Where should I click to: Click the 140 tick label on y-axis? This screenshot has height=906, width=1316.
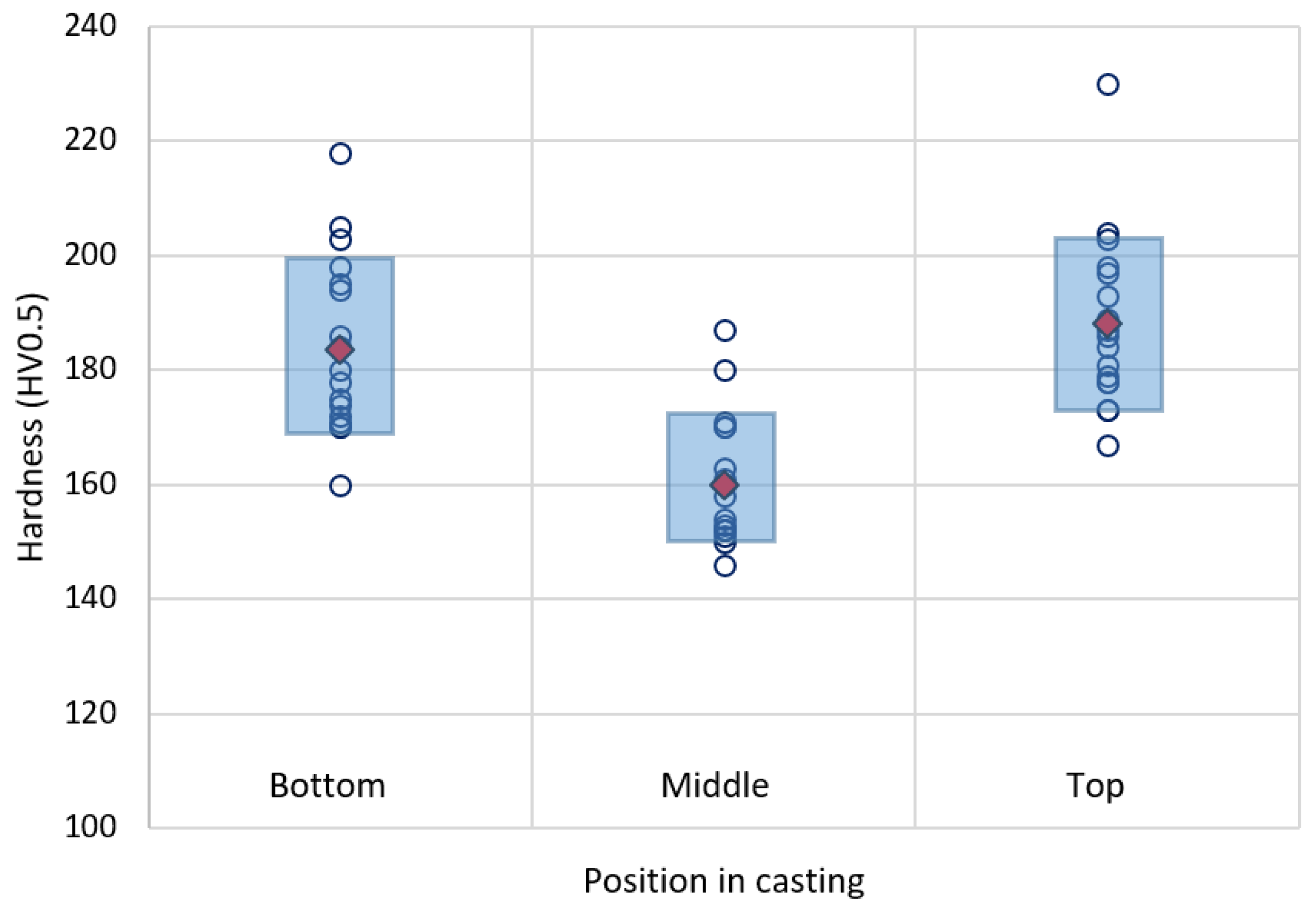click(90, 598)
